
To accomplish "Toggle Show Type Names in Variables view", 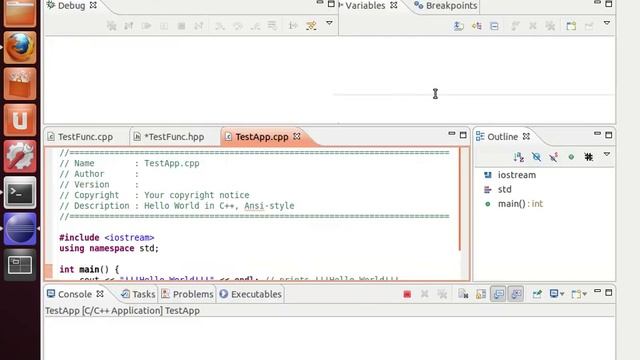I will pos(459,26).
